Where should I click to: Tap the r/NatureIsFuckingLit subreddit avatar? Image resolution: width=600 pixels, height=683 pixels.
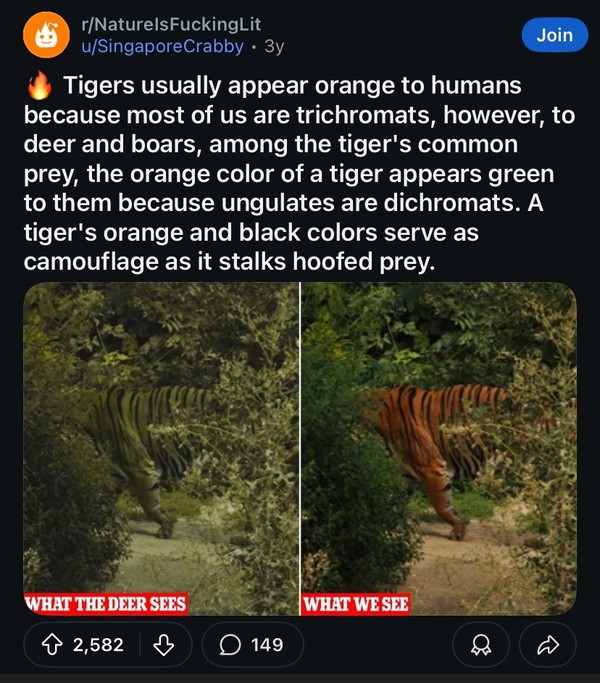coord(43,36)
